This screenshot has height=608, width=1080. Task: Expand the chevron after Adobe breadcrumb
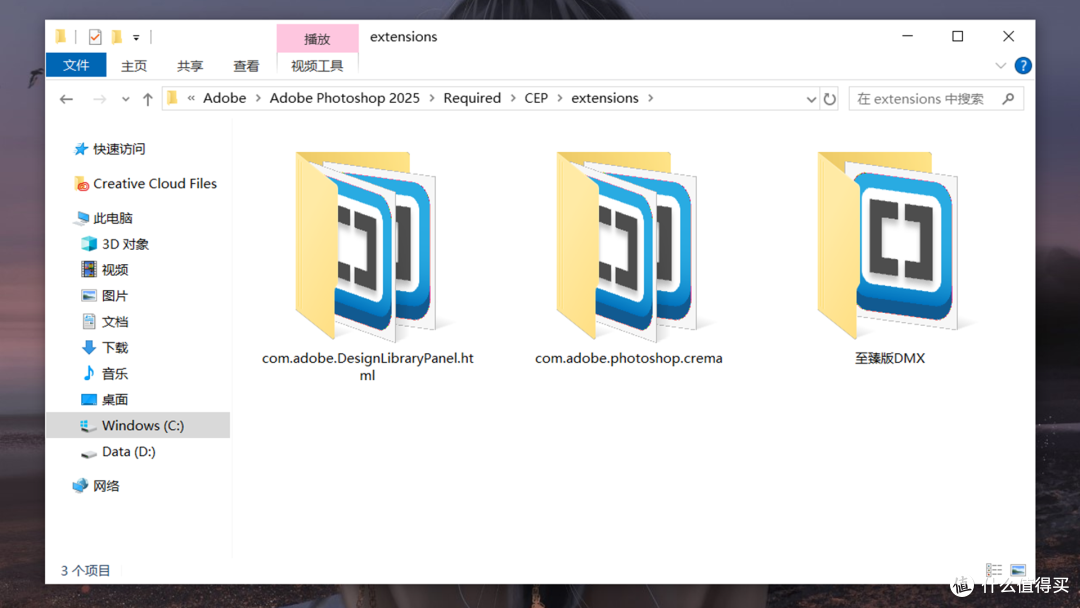[258, 98]
